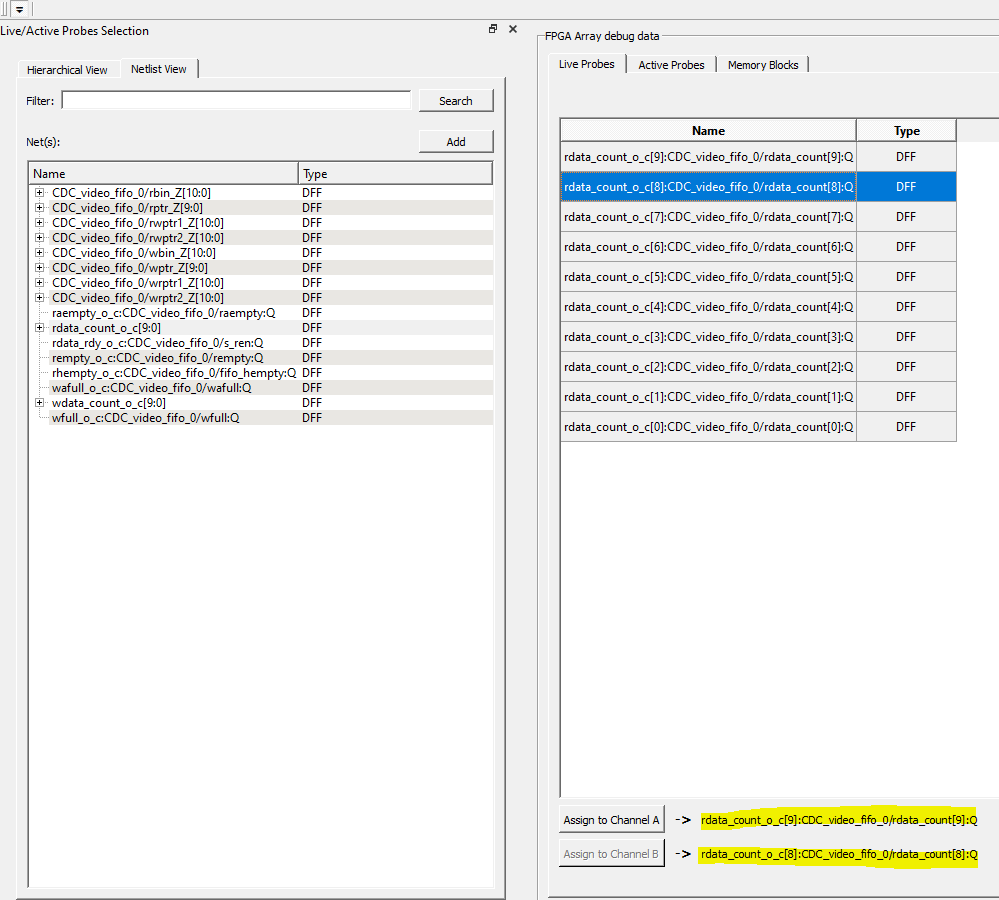Viewport: 999px width, 900px height.
Task: Select wfull_o_c:CDC_video_fifo_0/wfull:Q net
Action: click(x=145, y=418)
